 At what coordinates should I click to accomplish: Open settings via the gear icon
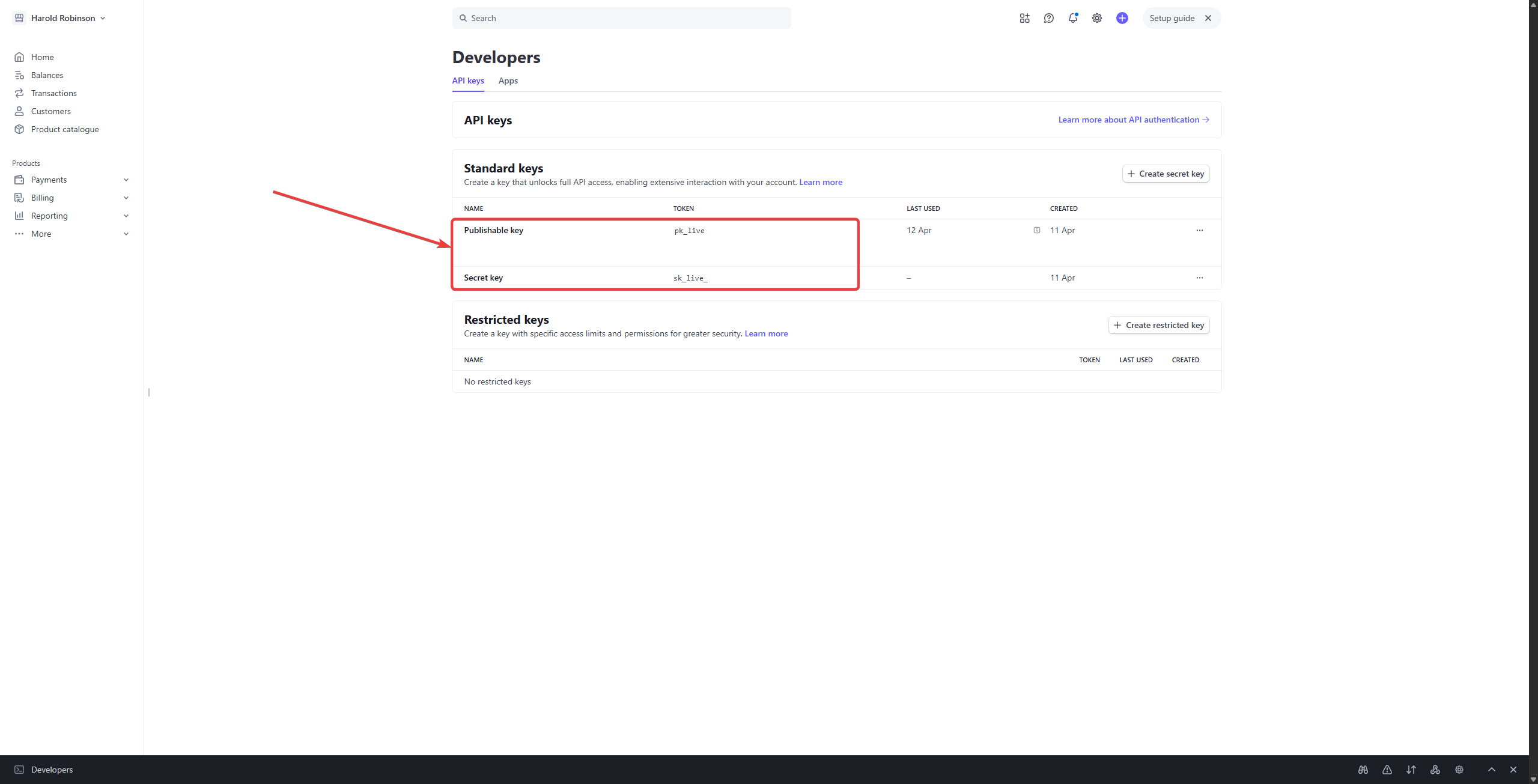[x=1097, y=18]
